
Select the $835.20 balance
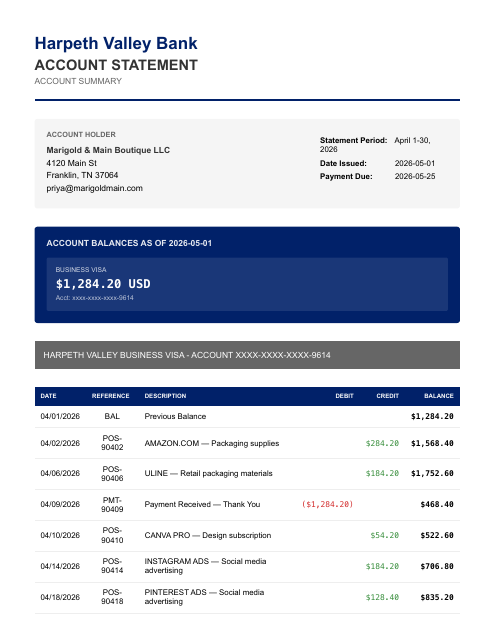click(x=437, y=598)
